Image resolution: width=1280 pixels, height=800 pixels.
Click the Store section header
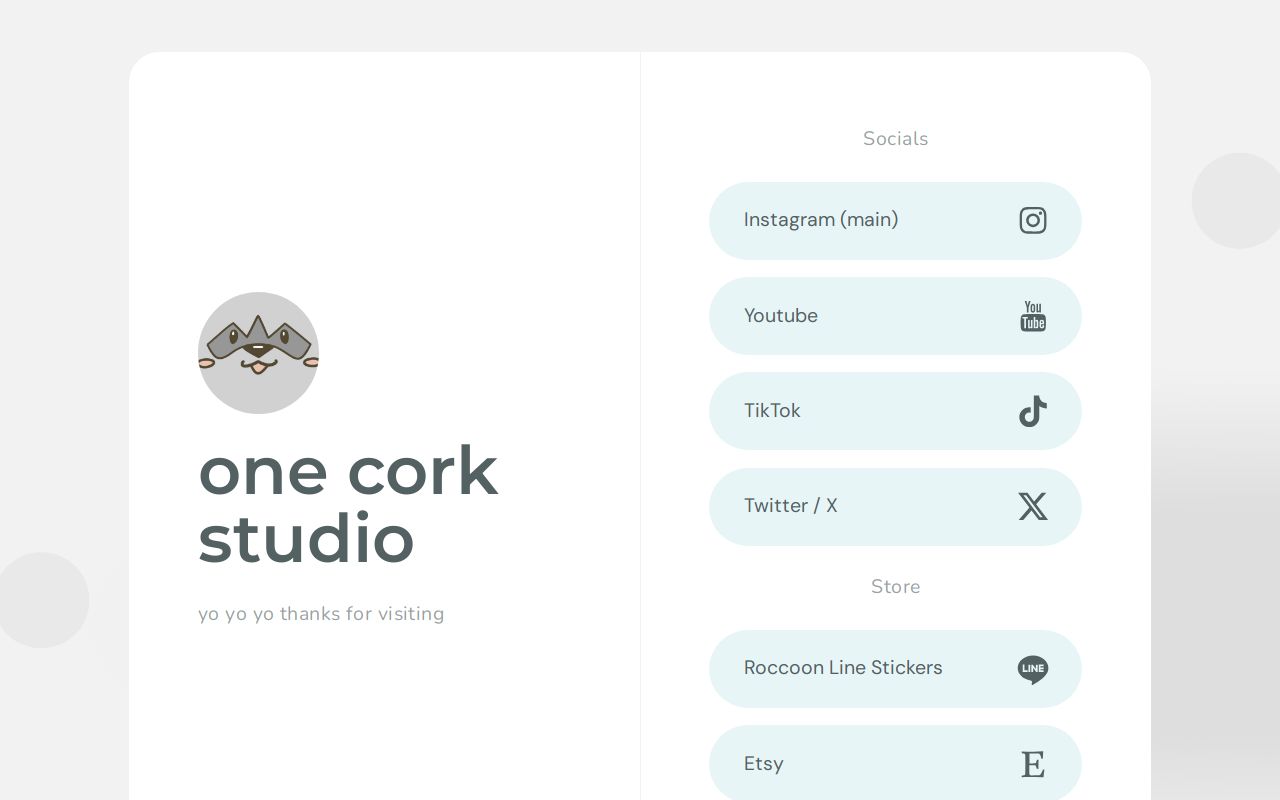click(895, 587)
